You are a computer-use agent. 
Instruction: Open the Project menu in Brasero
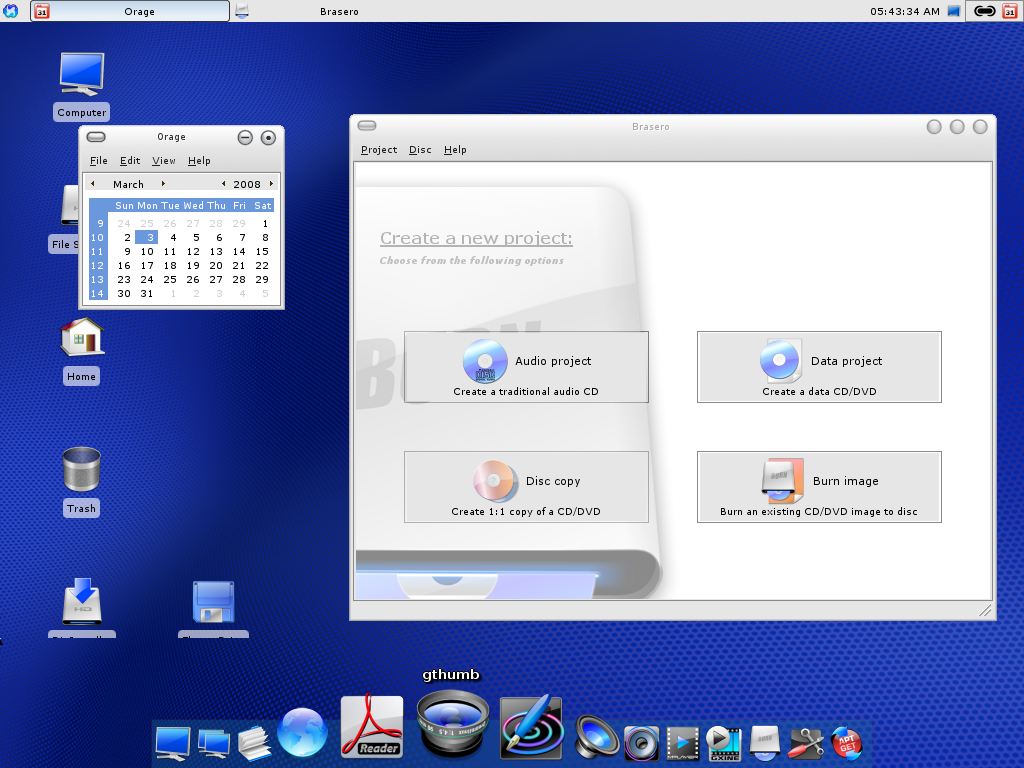[379, 150]
